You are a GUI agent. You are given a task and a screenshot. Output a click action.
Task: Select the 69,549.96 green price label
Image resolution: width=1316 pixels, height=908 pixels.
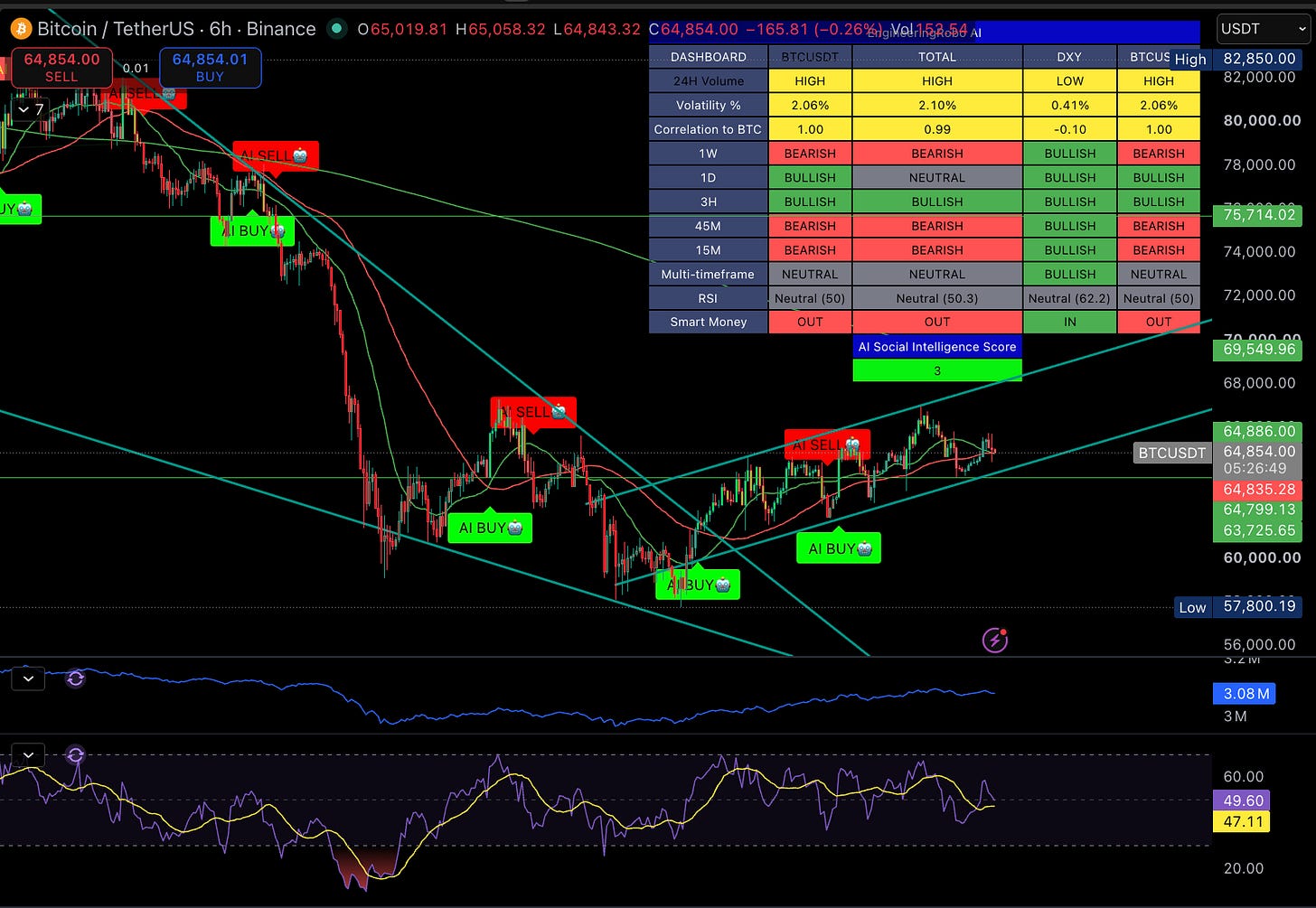pyautogui.click(x=1258, y=349)
